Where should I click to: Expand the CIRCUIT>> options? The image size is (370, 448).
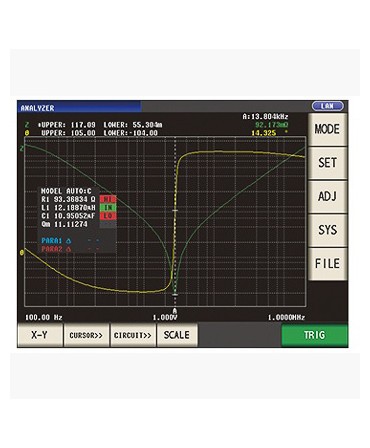coord(133,335)
